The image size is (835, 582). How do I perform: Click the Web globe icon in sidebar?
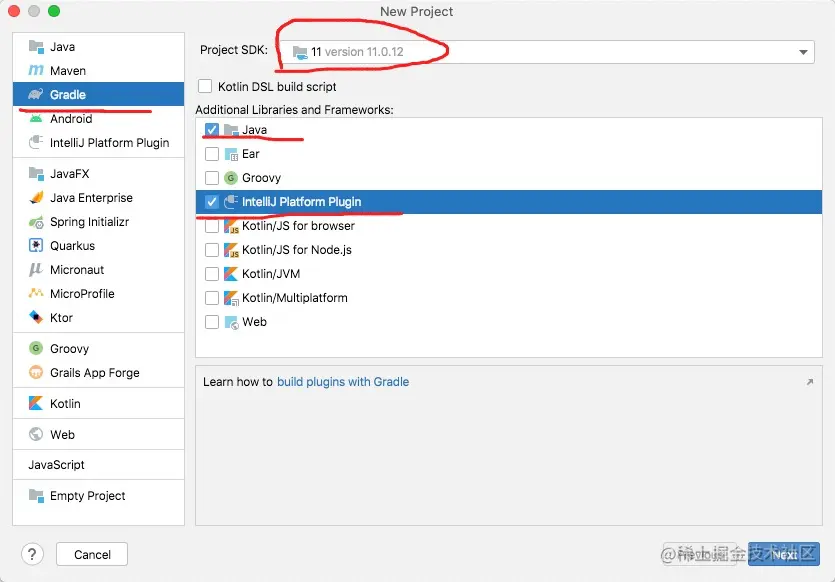(36, 434)
